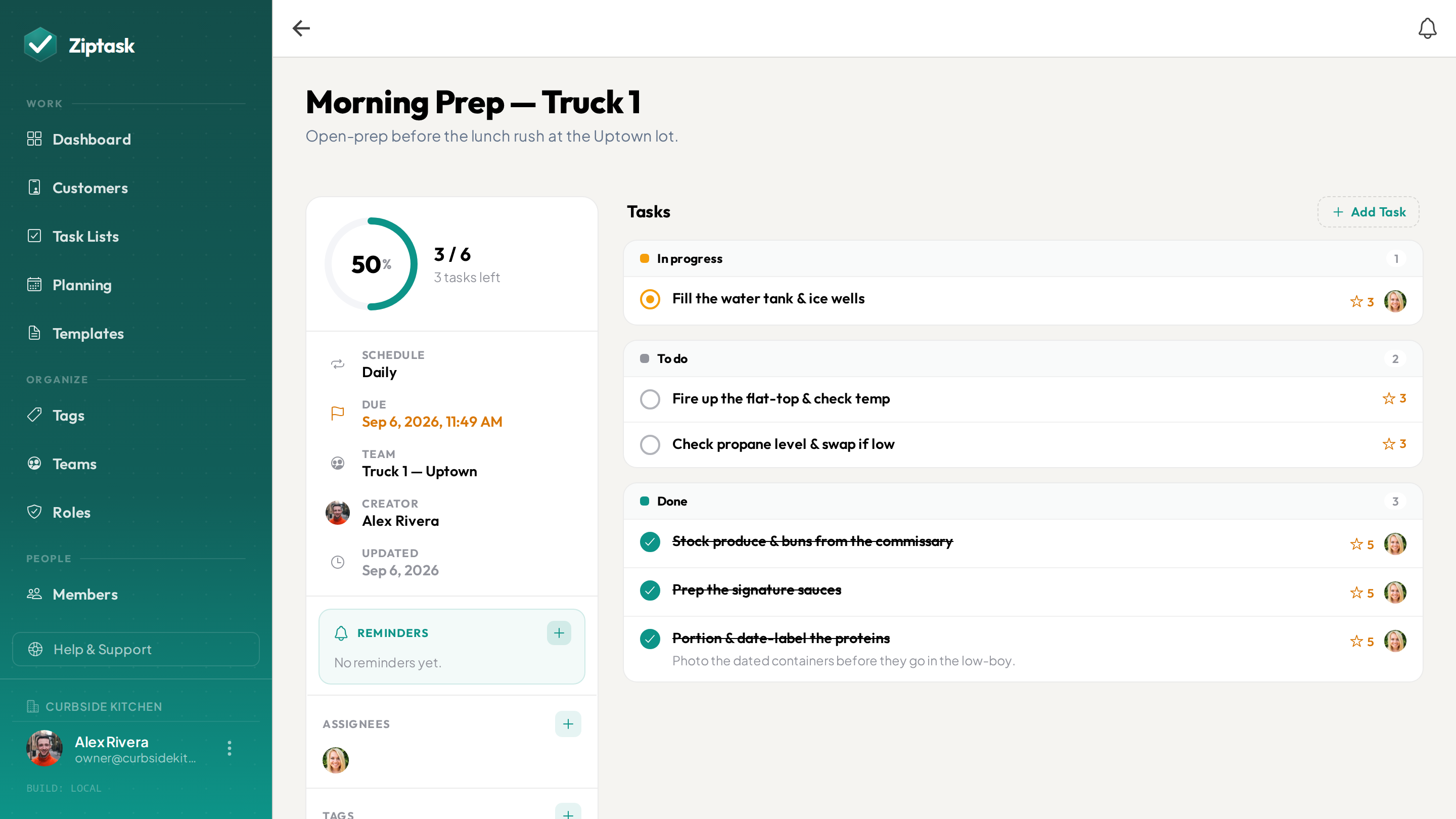
Task: Go to Dashboard in the sidebar
Action: [x=135, y=139]
